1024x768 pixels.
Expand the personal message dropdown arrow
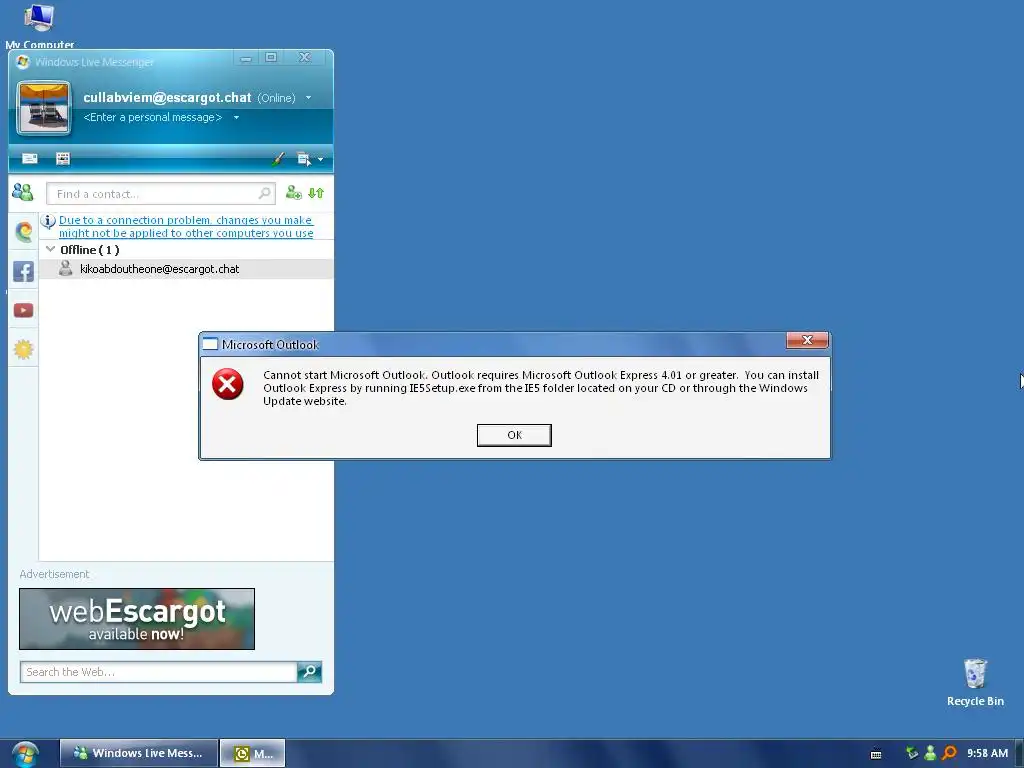[236, 118]
